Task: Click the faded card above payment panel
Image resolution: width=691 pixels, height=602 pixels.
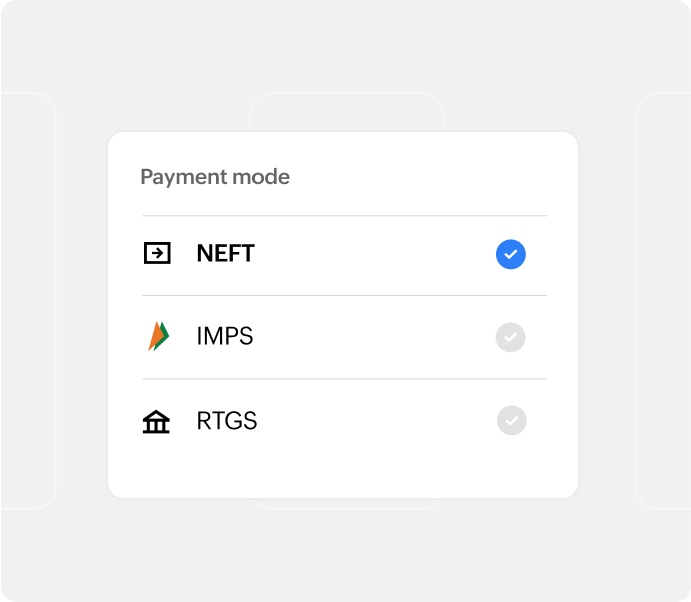Action: (x=345, y=111)
